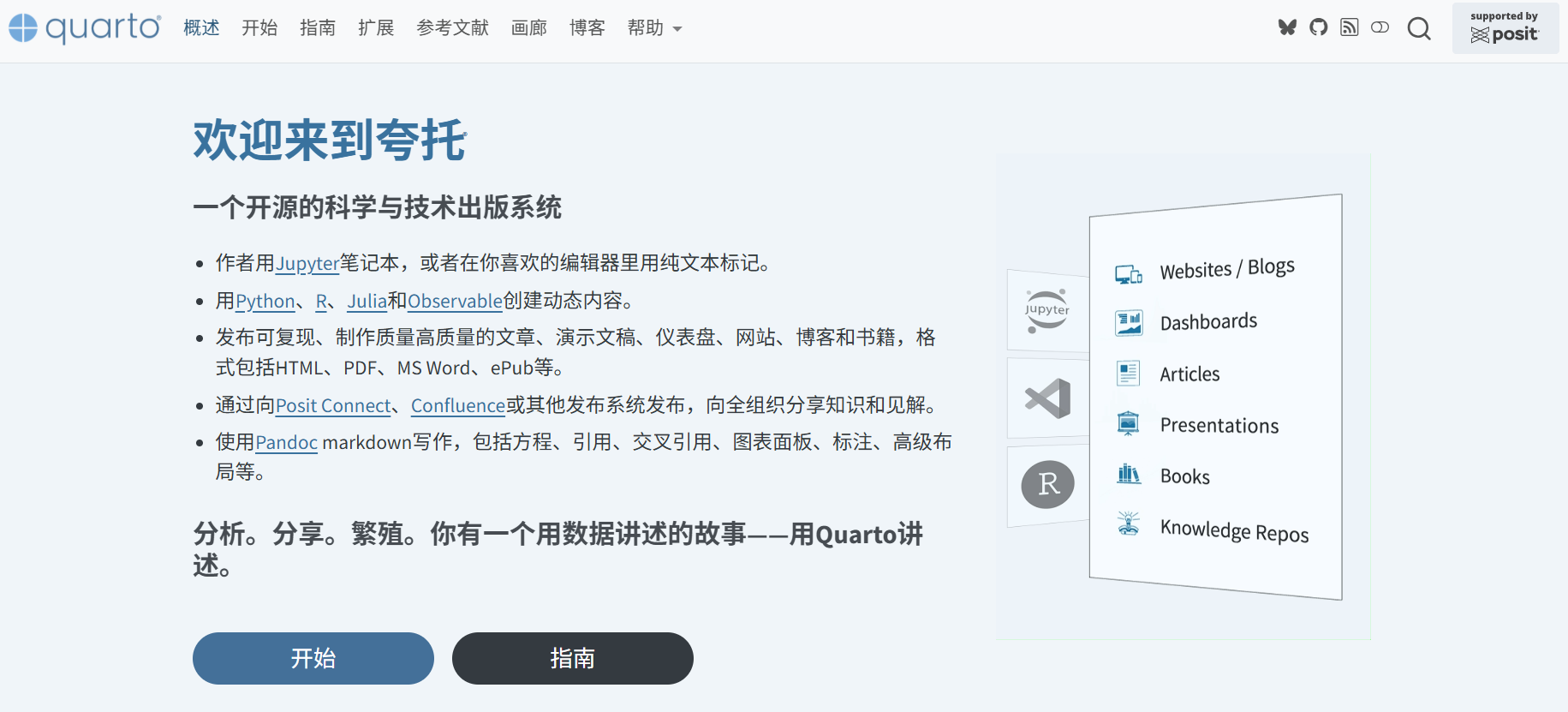Click the heading 欢迎来到夸托
Screen dimensions: 1568x712
click(330, 140)
